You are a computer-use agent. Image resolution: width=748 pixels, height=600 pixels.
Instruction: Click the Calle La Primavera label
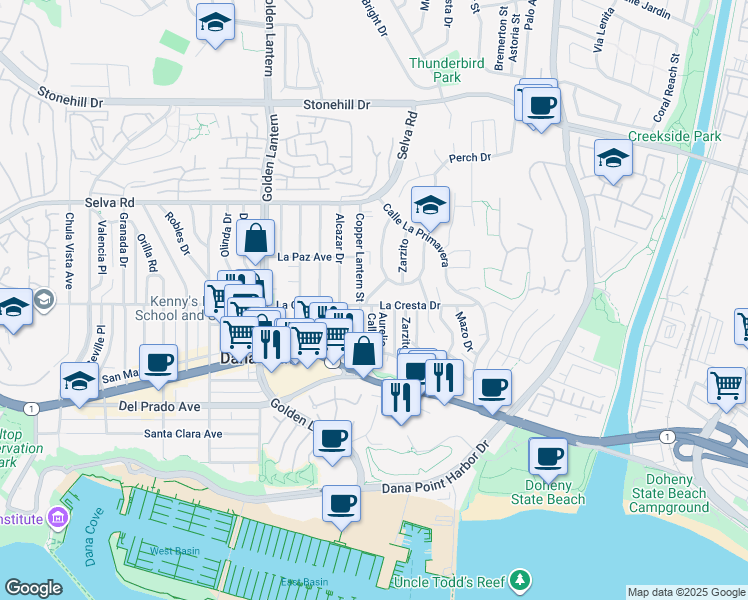tap(416, 235)
